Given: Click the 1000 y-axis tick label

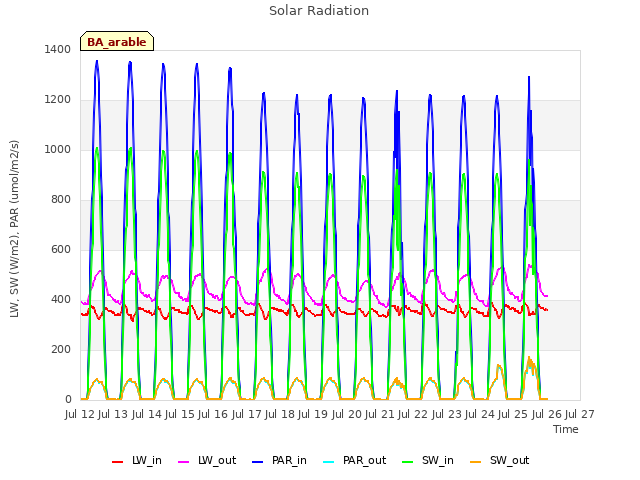Looking at the screenshot, I should [x=58, y=149].
